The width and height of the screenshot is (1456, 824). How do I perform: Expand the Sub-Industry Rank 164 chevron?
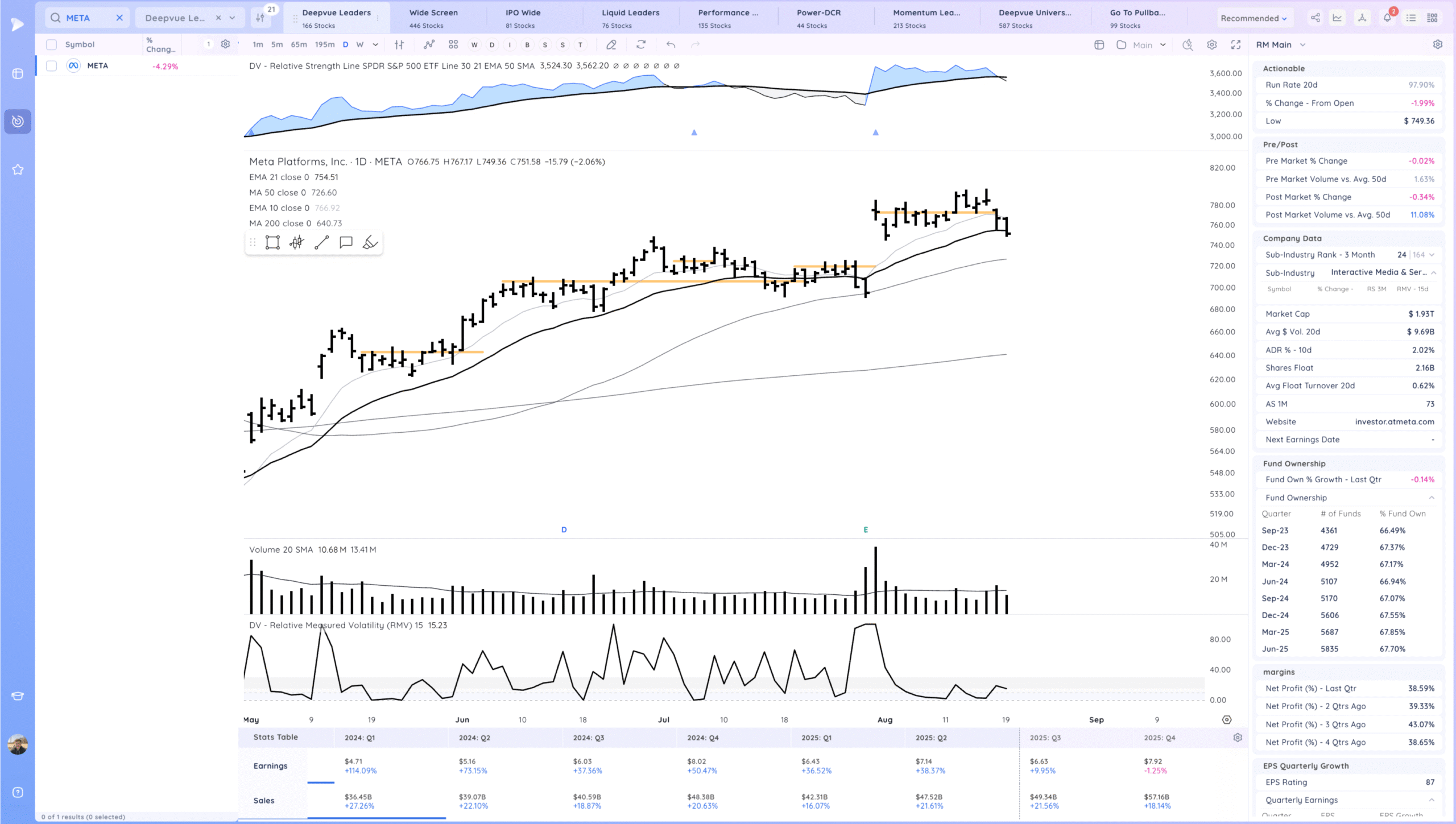click(1432, 255)
